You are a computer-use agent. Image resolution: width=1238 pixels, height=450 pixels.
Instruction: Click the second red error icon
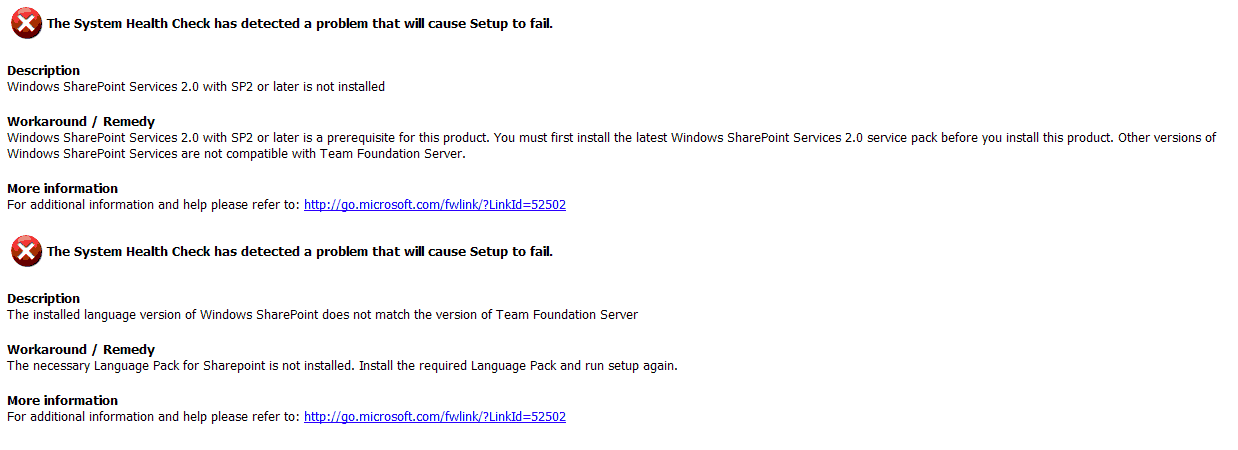coord(26,251)
